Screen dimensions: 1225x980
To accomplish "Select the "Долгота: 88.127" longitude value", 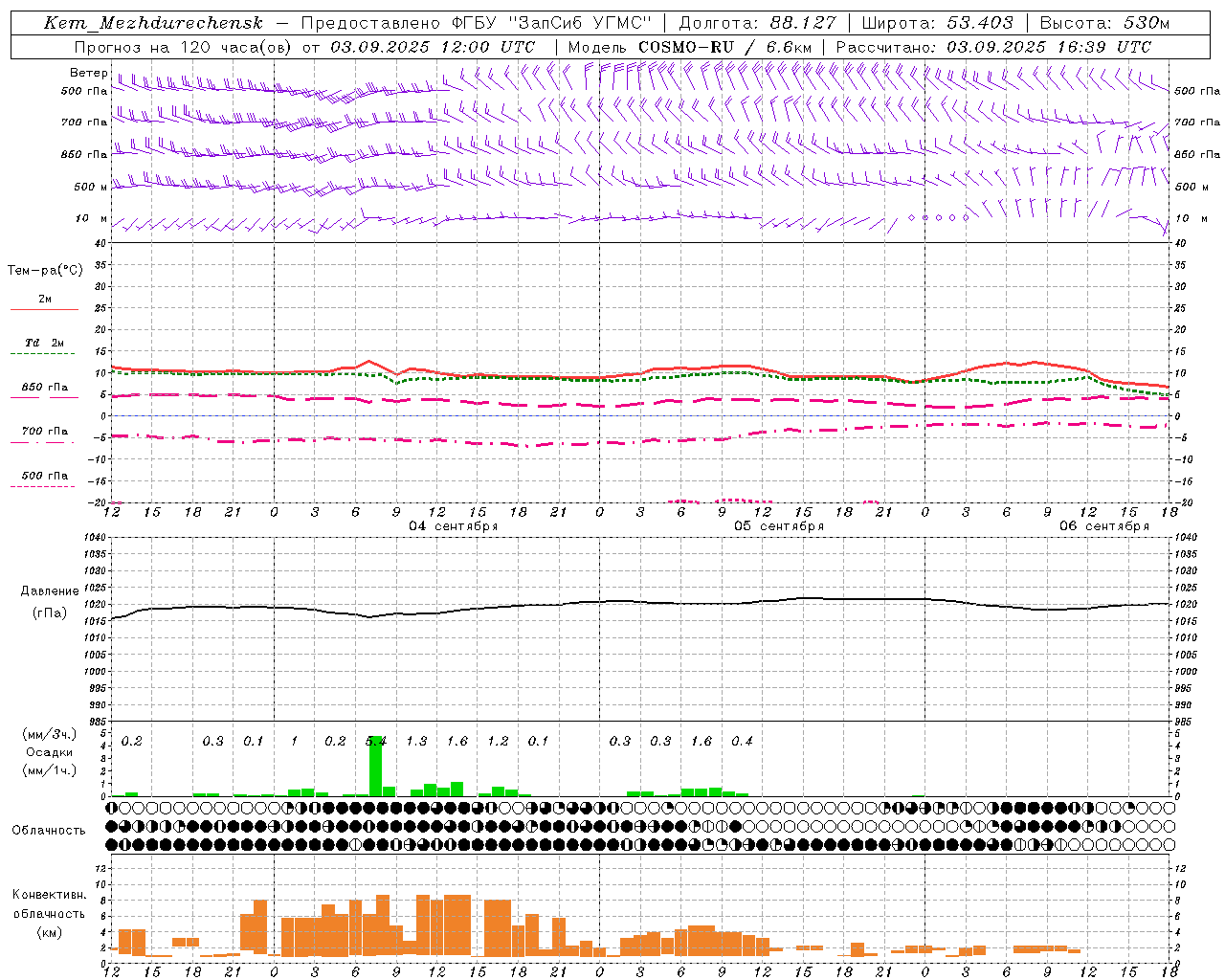I will 757,24.
